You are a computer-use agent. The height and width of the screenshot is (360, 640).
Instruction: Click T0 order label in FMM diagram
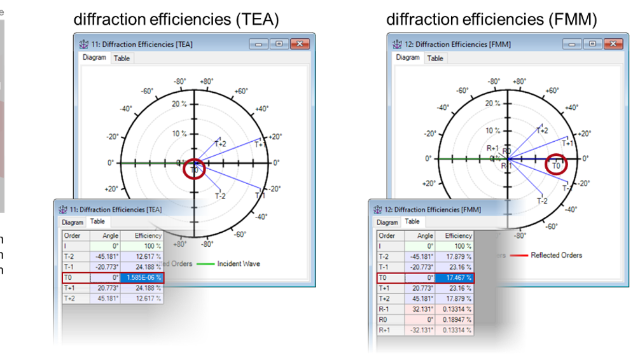[556, 166]
